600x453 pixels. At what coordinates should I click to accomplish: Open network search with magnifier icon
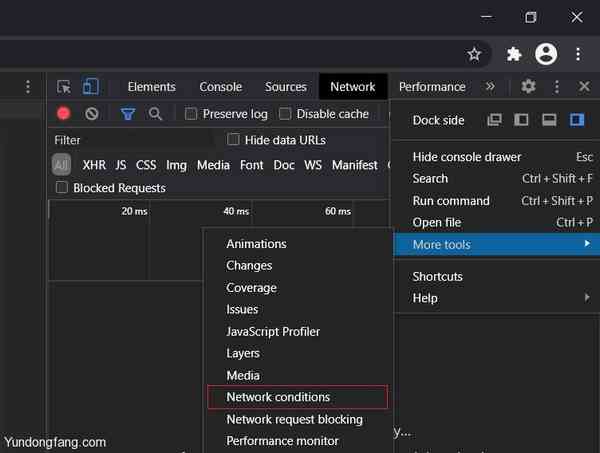point(155,114)
